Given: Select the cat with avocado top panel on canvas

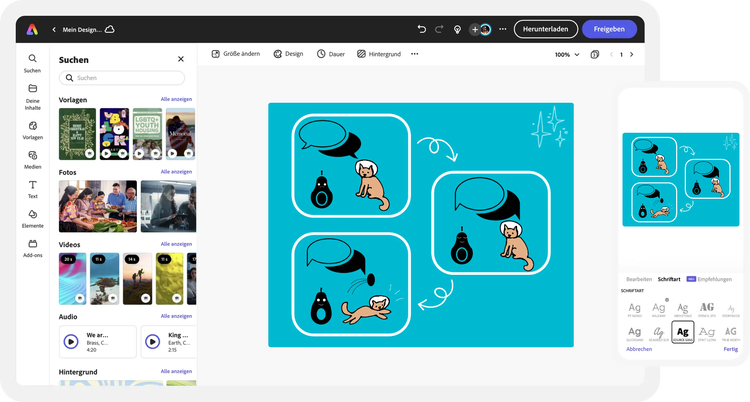Looking at the screenshot, I should tap(351, 166).
